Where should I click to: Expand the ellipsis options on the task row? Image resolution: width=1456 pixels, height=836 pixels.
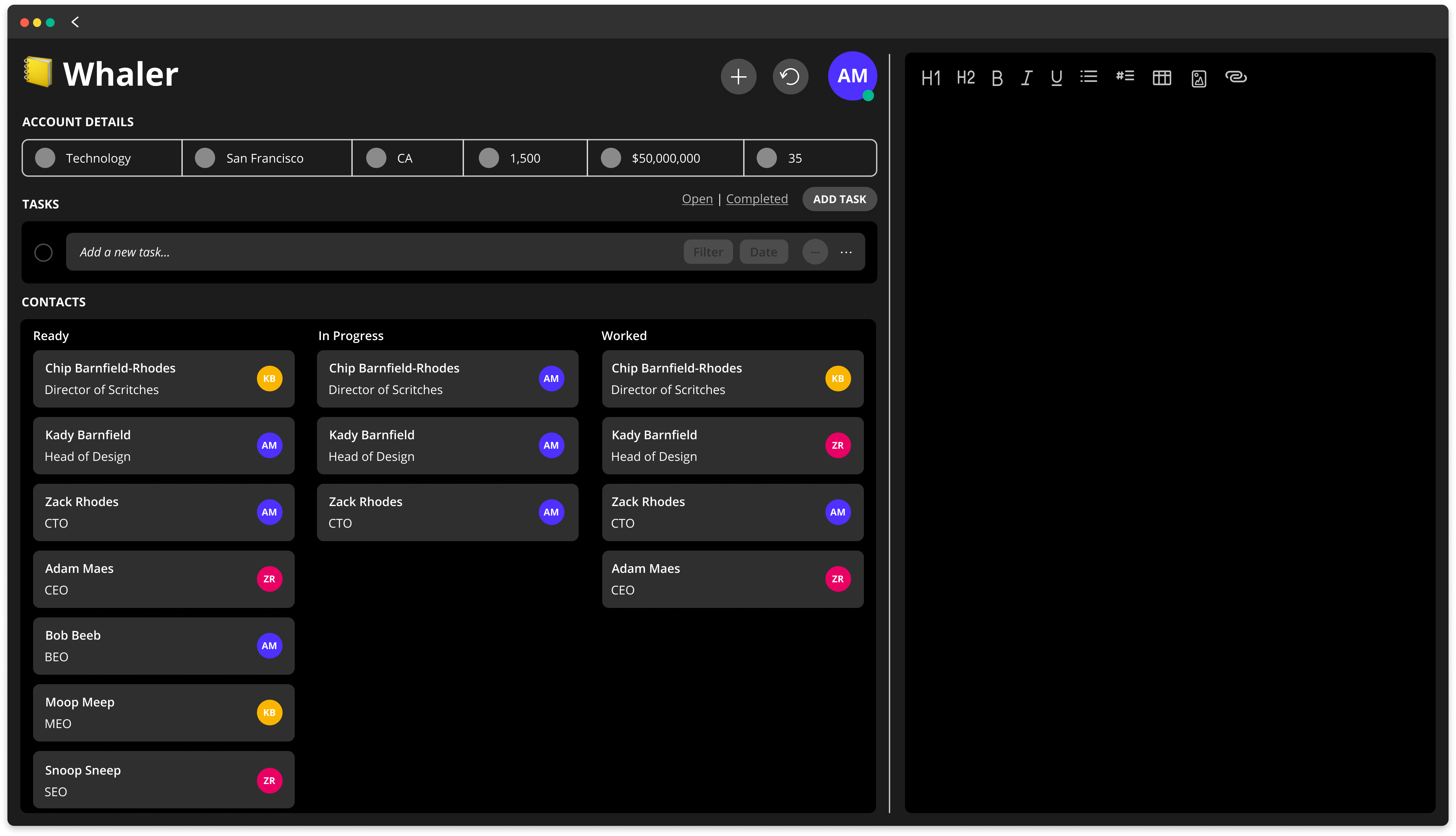click(x=846, y=251)
